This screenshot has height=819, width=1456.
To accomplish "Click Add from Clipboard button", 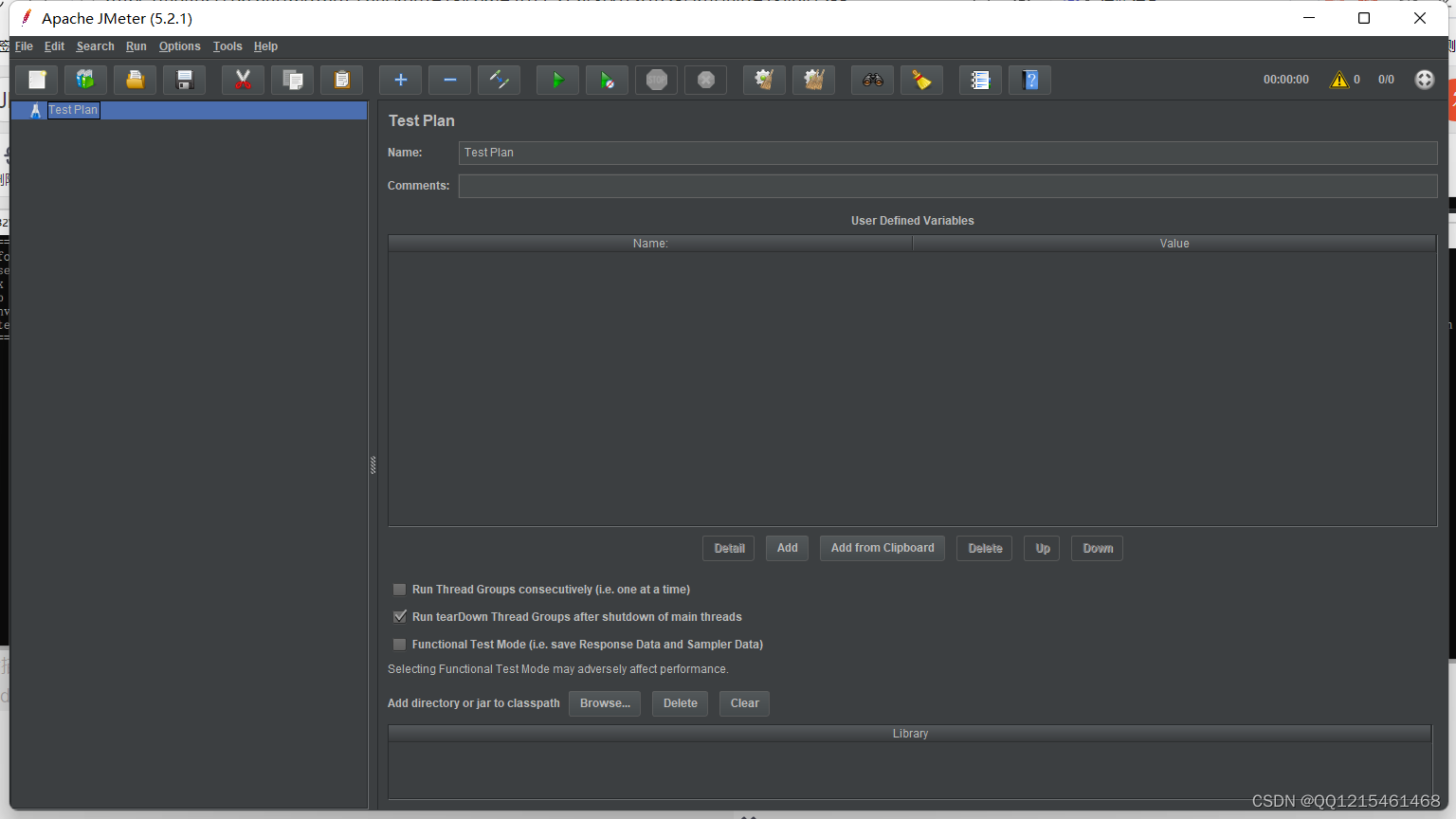I will pyautogui.click(x=883, y=548).
